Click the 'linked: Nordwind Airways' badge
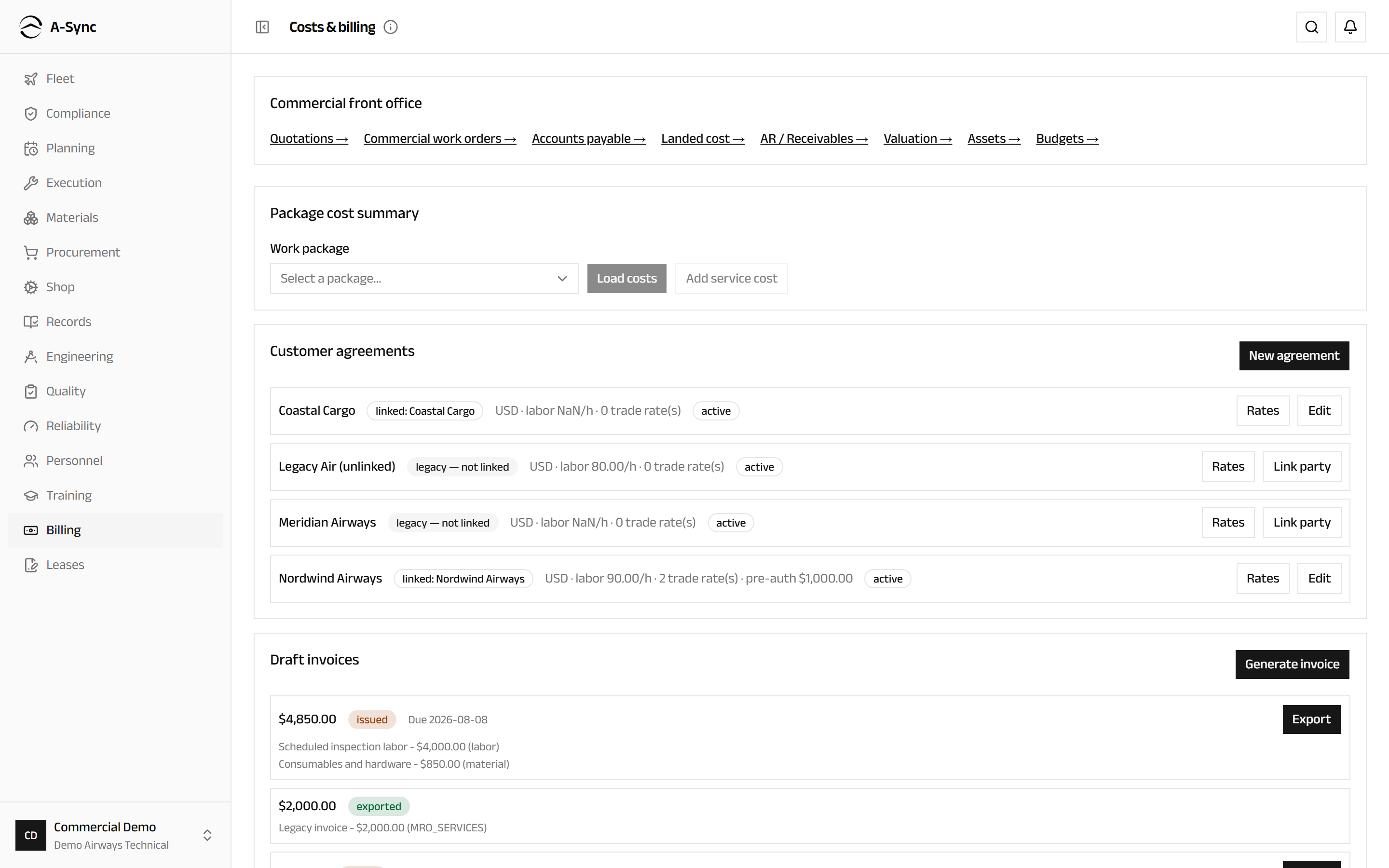1389x868 pixels. click(463, 579)
